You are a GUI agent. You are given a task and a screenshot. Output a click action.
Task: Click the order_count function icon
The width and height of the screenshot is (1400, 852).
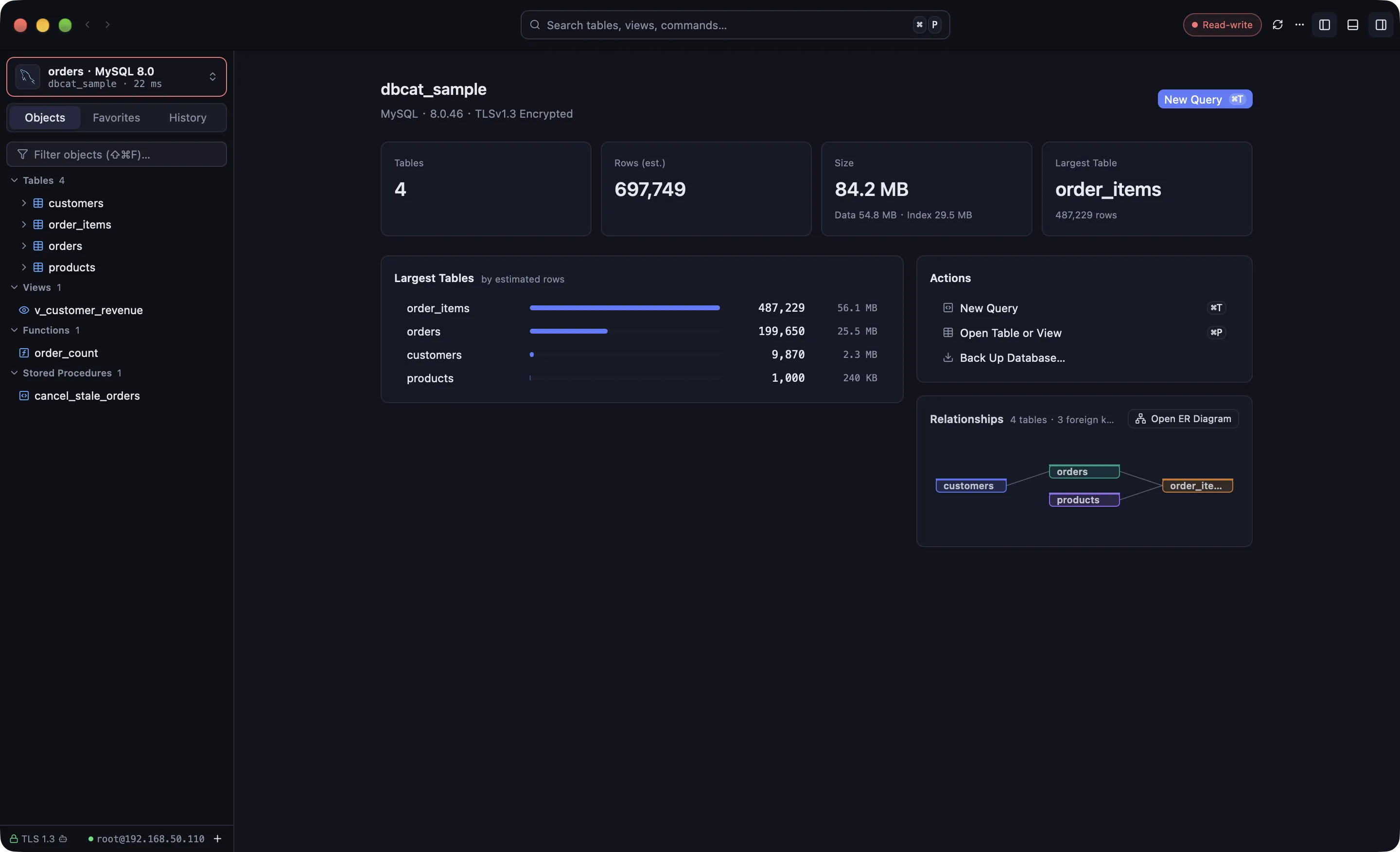pos(24,353)
